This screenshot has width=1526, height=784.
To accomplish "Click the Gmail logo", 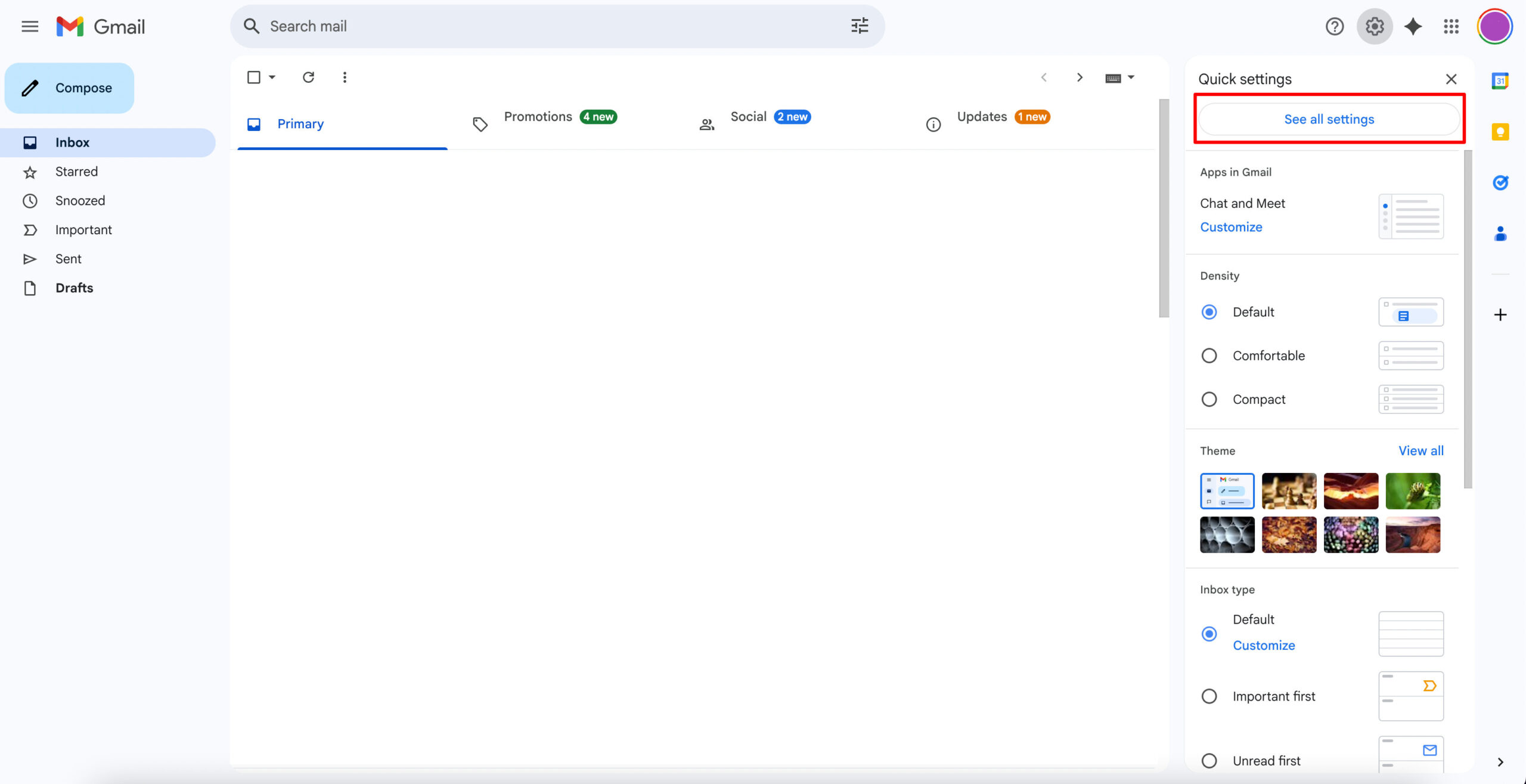I will [x=100, y=26].
